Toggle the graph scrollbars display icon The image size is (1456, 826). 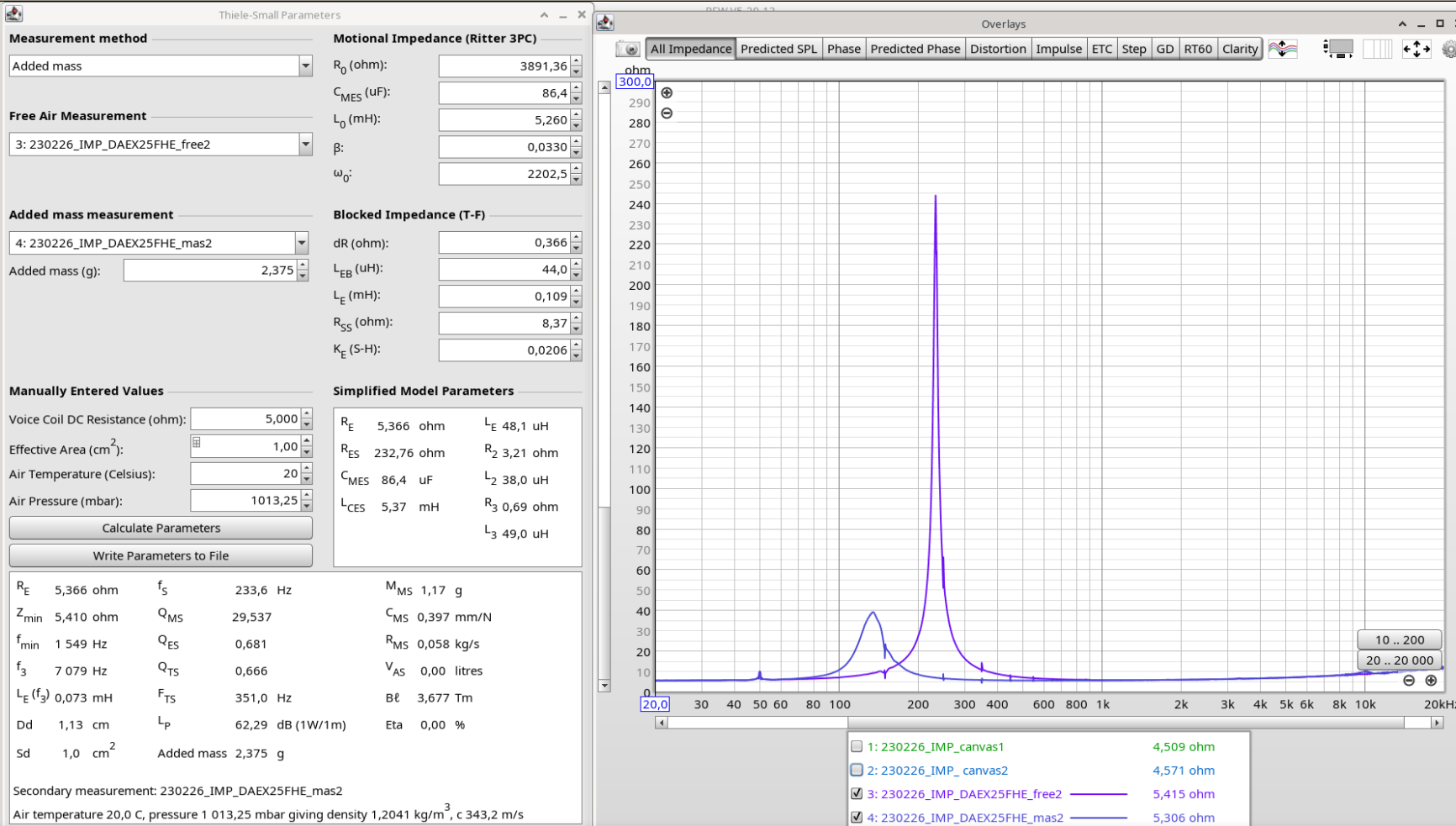point(1338,49)
